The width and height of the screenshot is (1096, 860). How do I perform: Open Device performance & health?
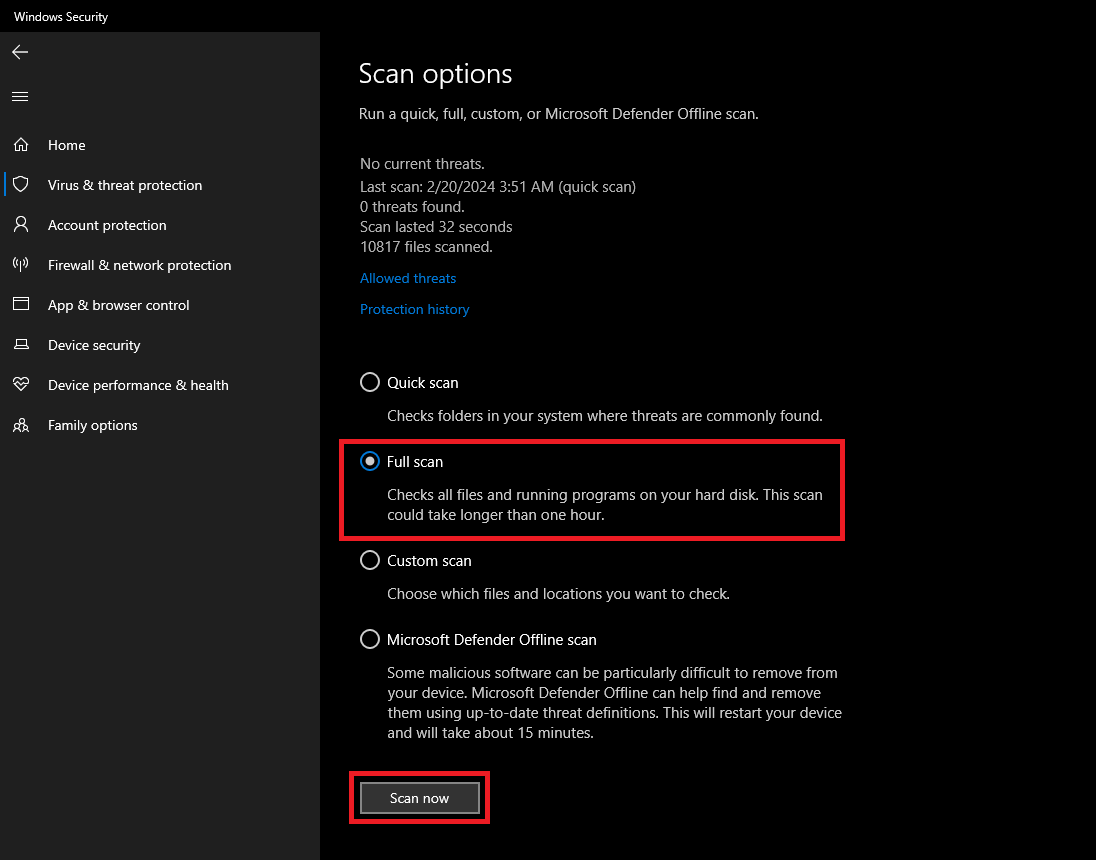coord(20,384)
